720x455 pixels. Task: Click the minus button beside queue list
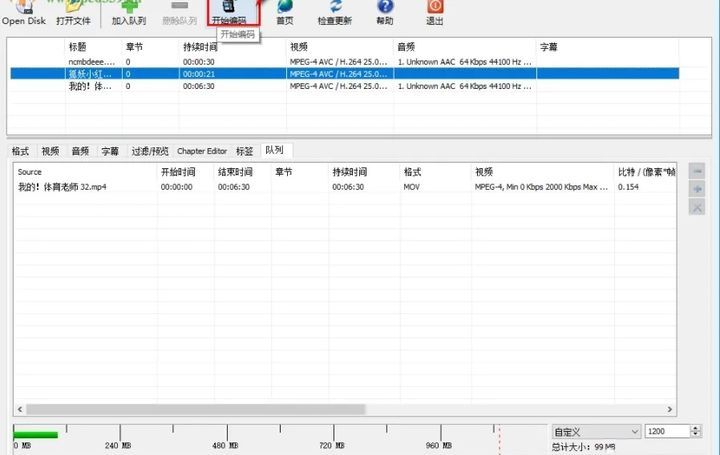[697, 171]
